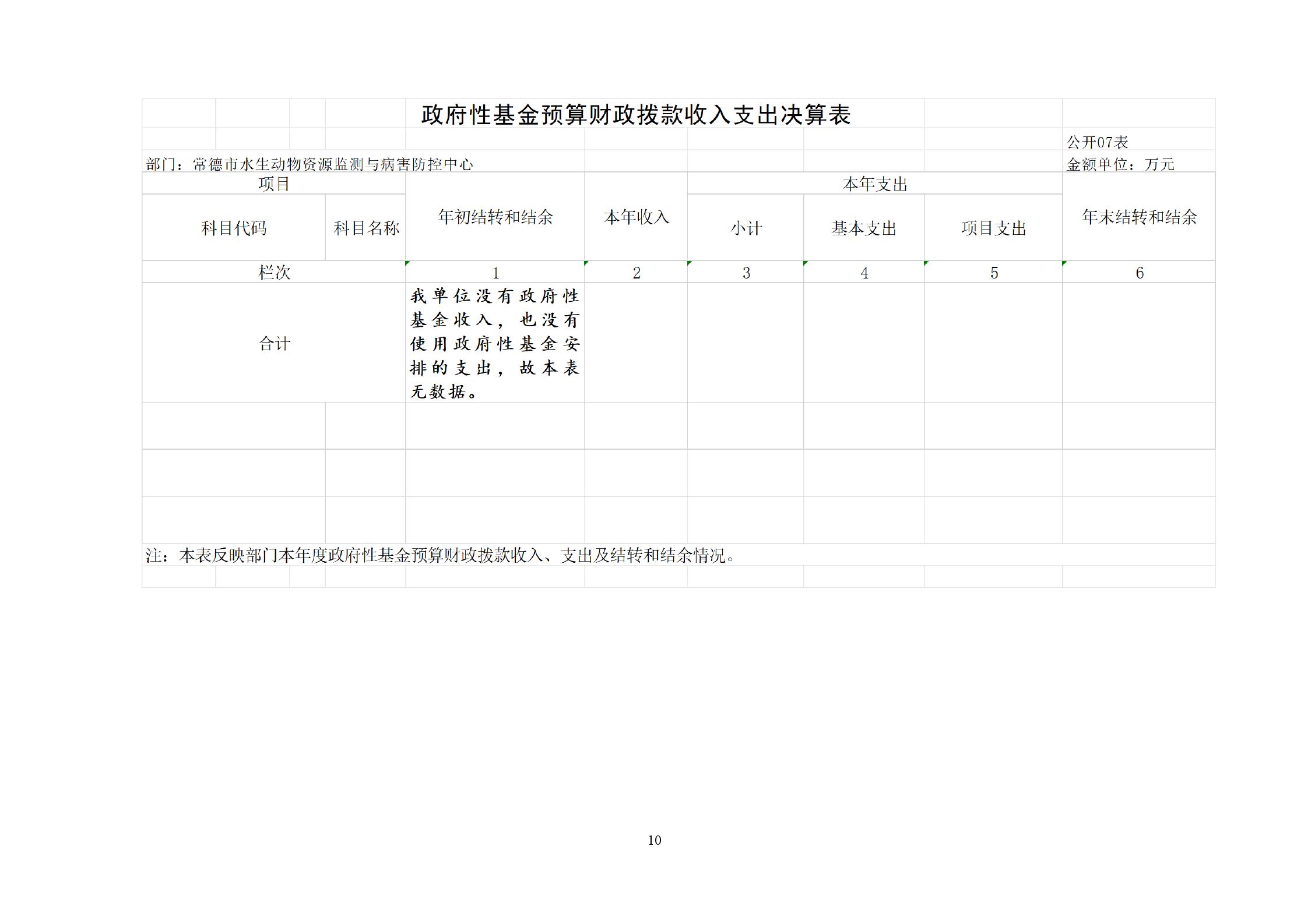Select the 栏次 row label cell

[274, 272]
